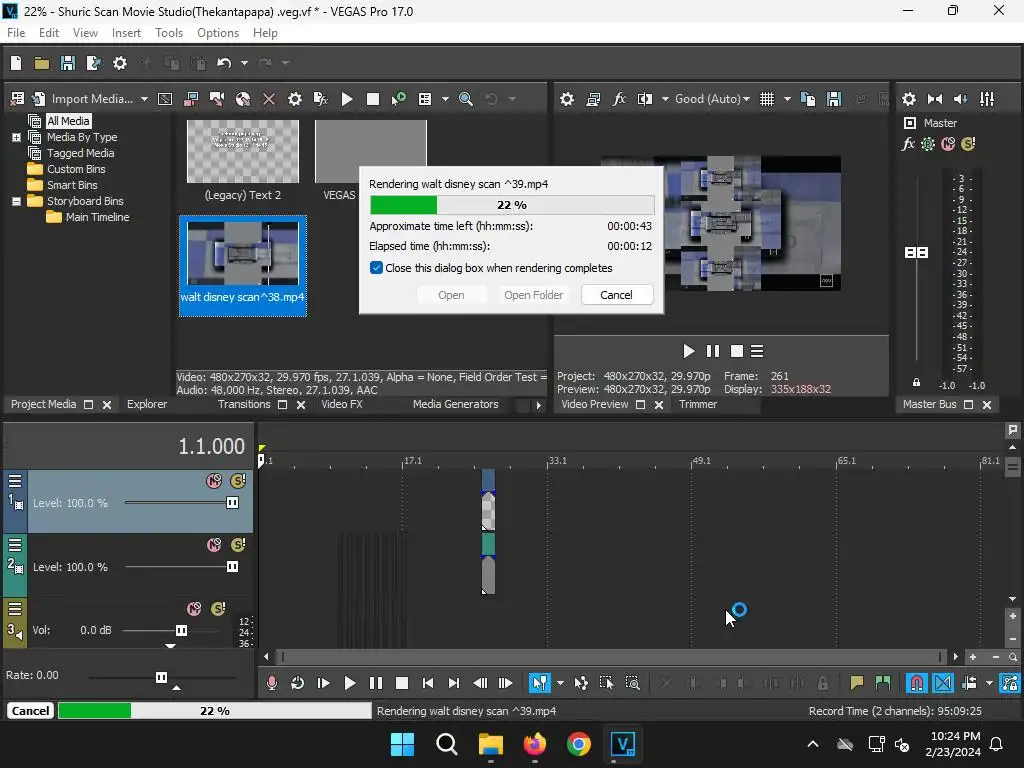This screenshot has width=1024, height=768.
Task: Switch to the Media Generators tab
Action: 455,404
